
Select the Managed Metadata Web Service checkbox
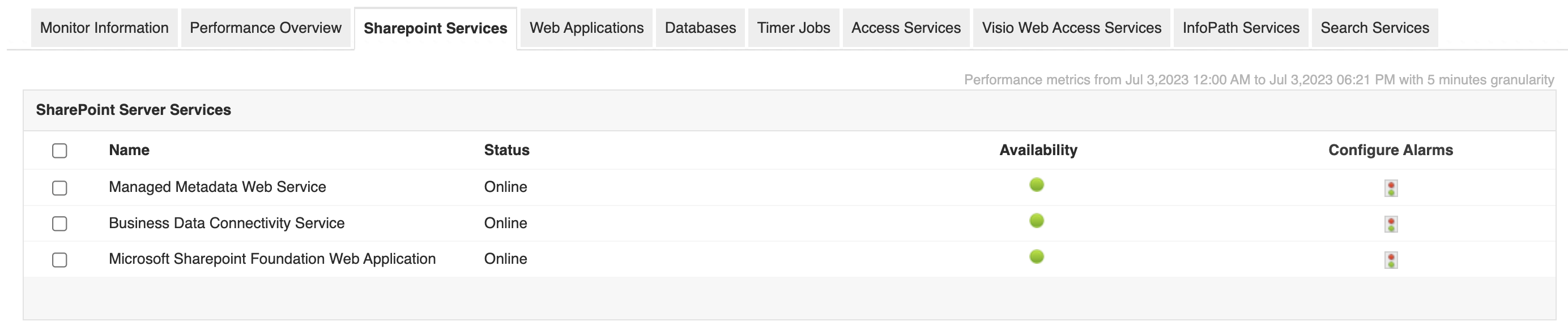[59, 188]
